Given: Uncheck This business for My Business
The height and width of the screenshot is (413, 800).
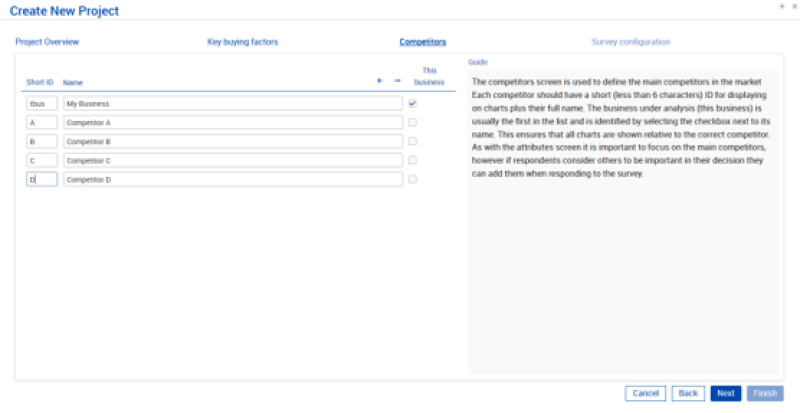Looking at the screenshot, I should click(412, 103).
